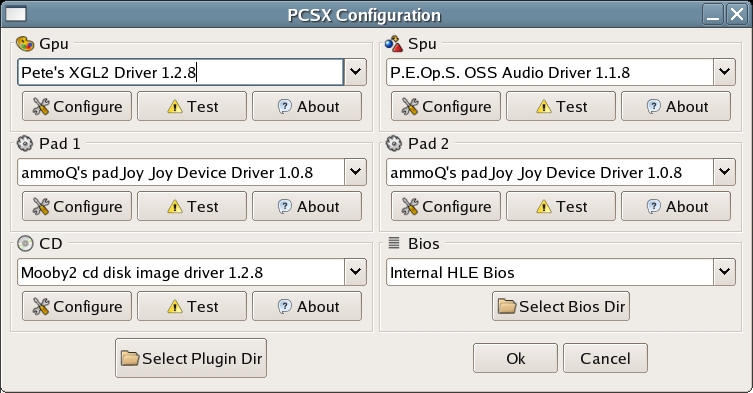Cancel the PCSX configuration dialog
Viewport: 753px width, 393px height.
point(605,358)
